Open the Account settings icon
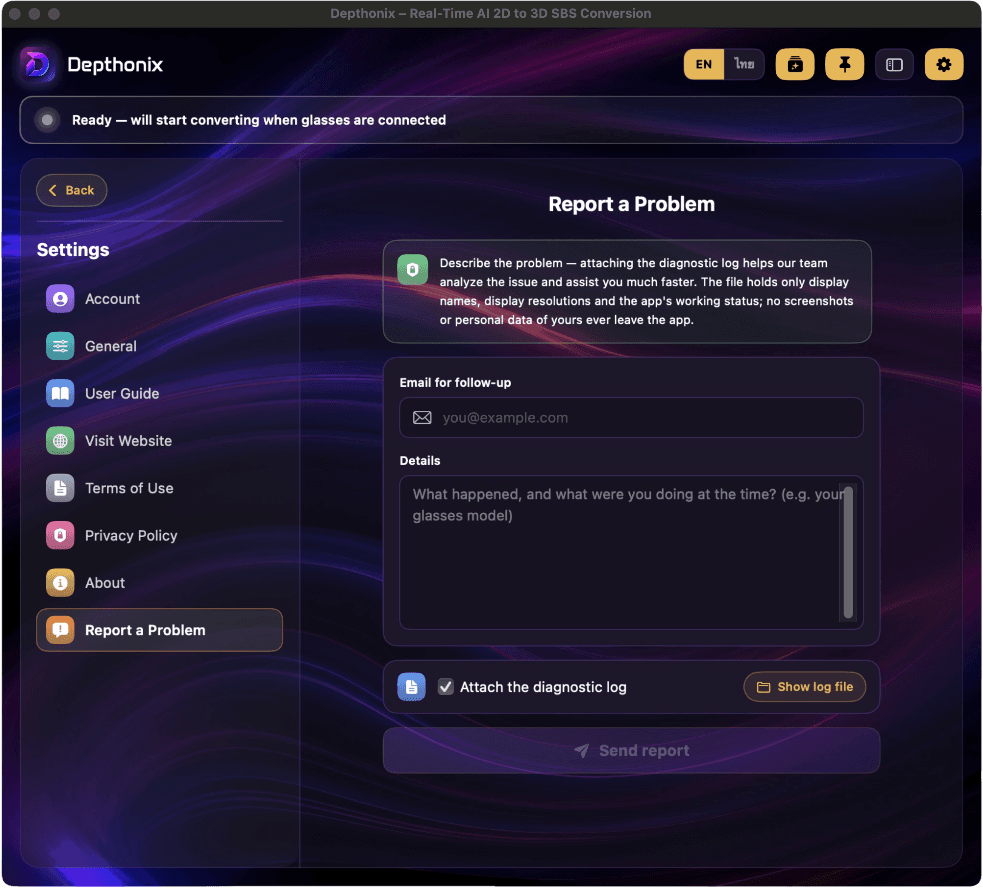The height and width of the screenshot is (888, 983). click(x=60, y=299)
